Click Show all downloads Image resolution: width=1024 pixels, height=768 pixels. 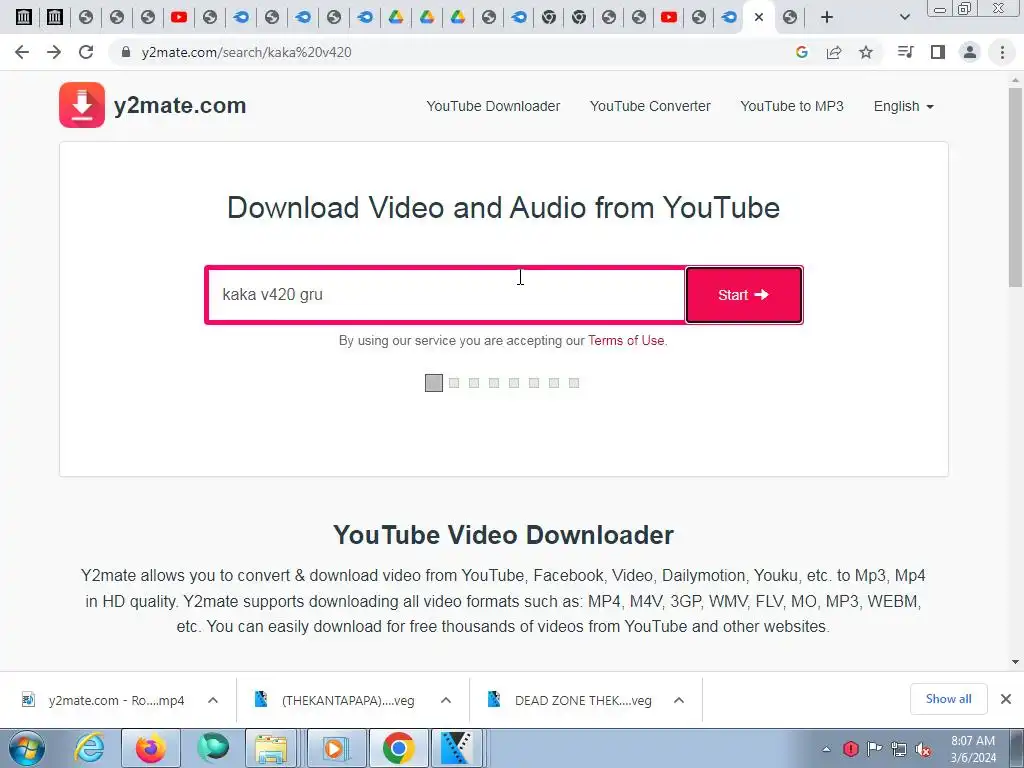[x=948, y=699]
